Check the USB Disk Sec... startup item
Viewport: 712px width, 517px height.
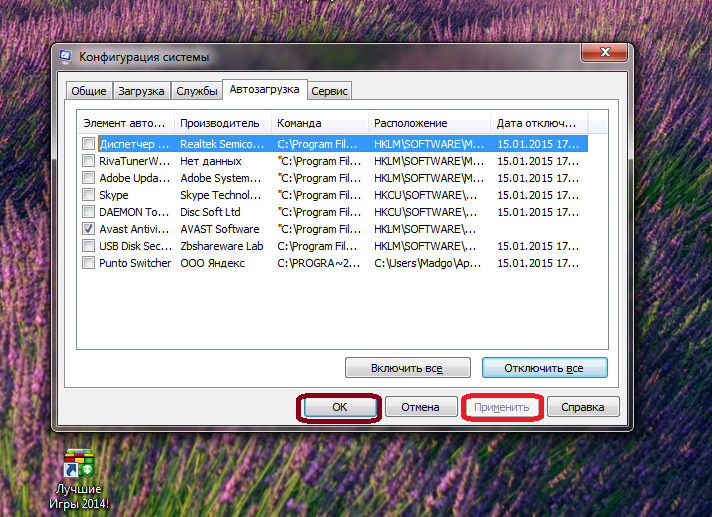pyautogui.click(x=88, y=246)
